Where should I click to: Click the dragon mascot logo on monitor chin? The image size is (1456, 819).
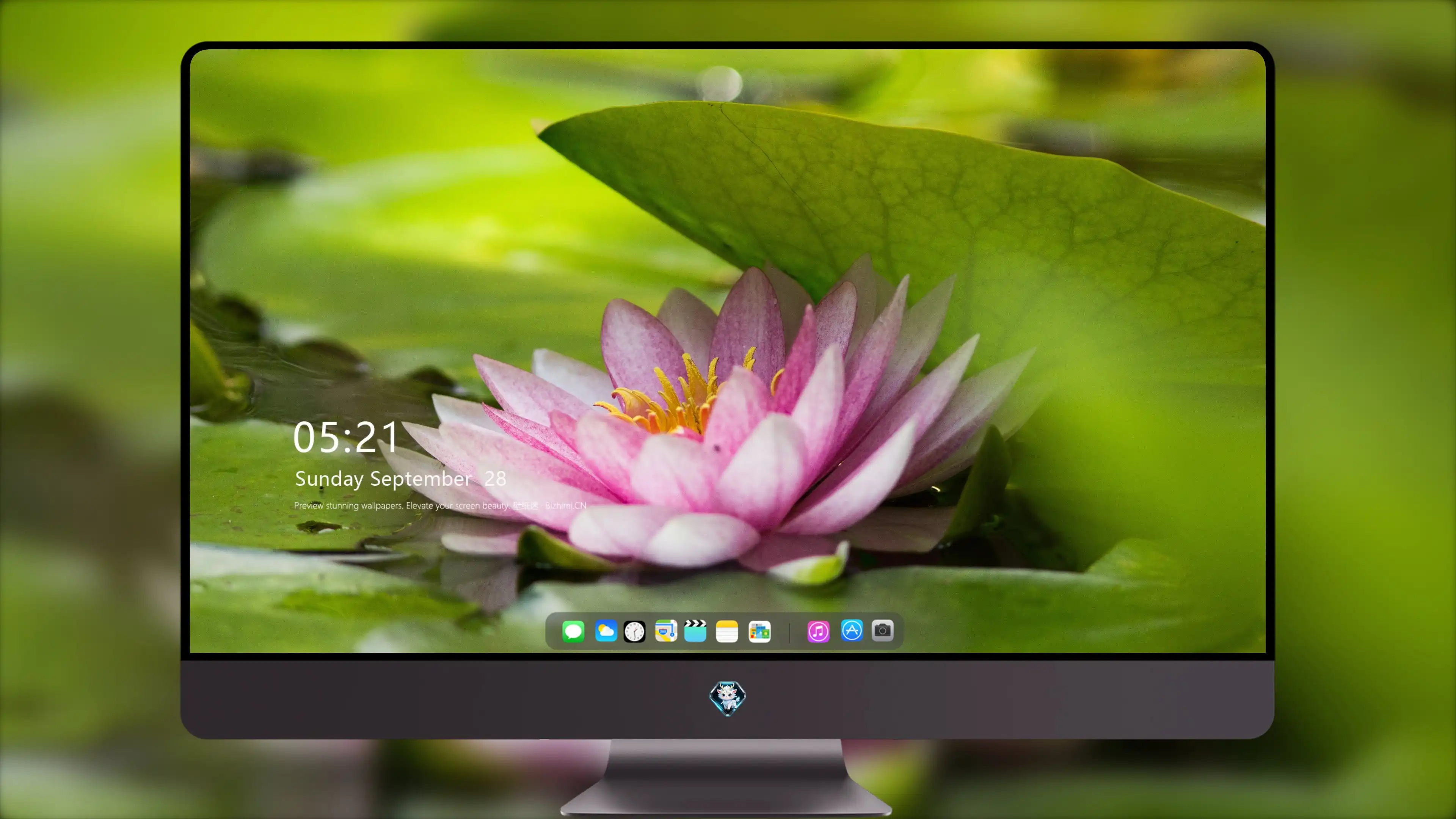[728, 698]
